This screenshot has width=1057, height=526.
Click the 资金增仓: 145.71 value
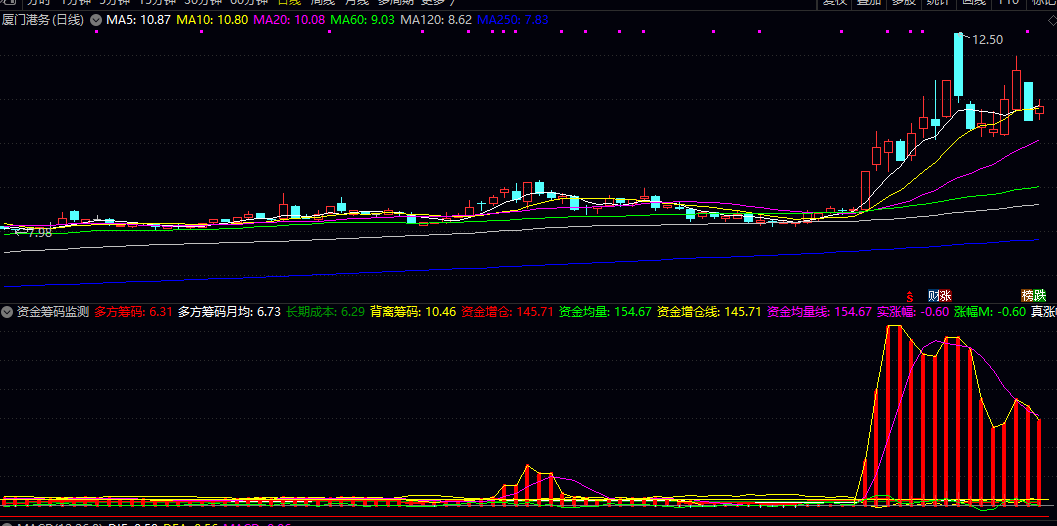tap(508, 312)
